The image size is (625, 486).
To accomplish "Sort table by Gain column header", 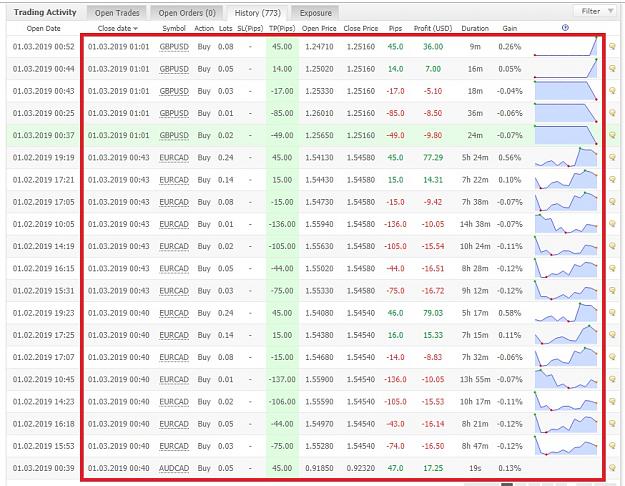I will pos(509,28).
